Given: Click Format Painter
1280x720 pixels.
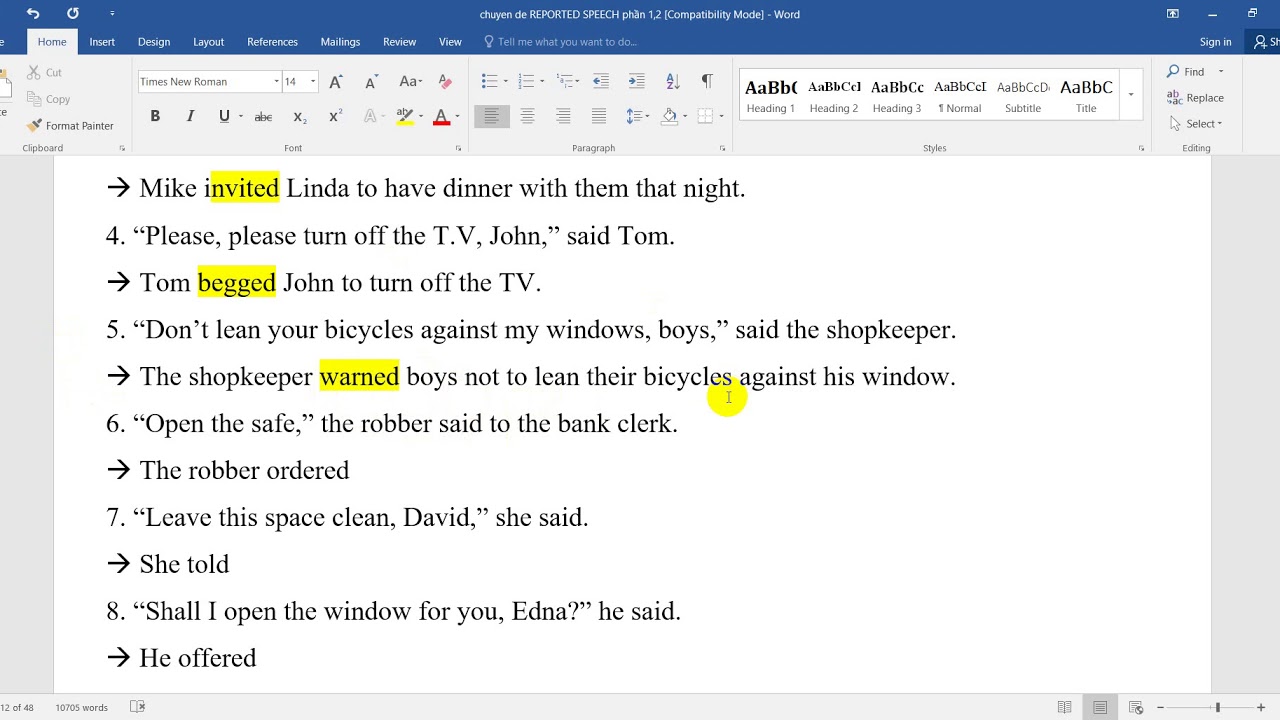Looking at the screenshot, I should click(x=70, y=125).
